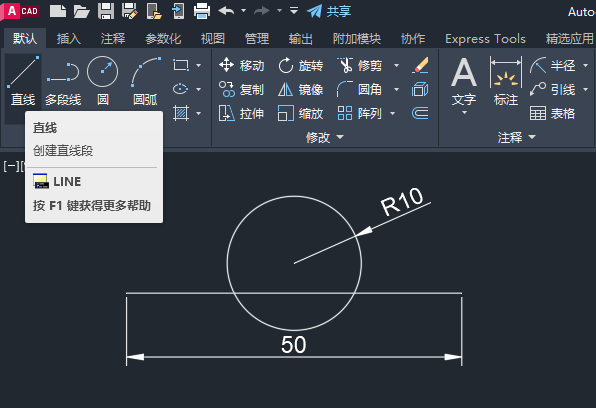Open the undo history dropdown arrow
The height and width of the screenshot is (408, 596).
click(244, 11)
